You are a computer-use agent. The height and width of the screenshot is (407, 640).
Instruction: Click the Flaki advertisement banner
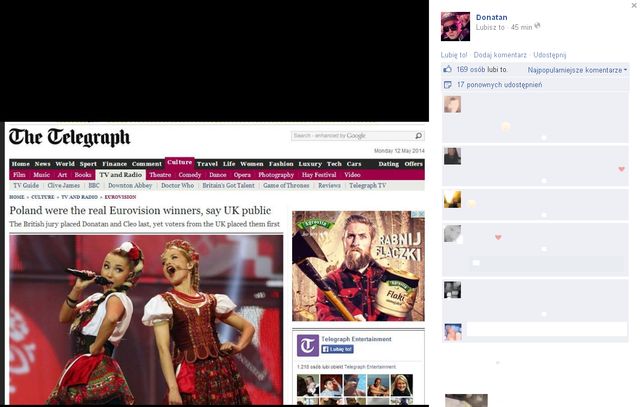[358, 266]
